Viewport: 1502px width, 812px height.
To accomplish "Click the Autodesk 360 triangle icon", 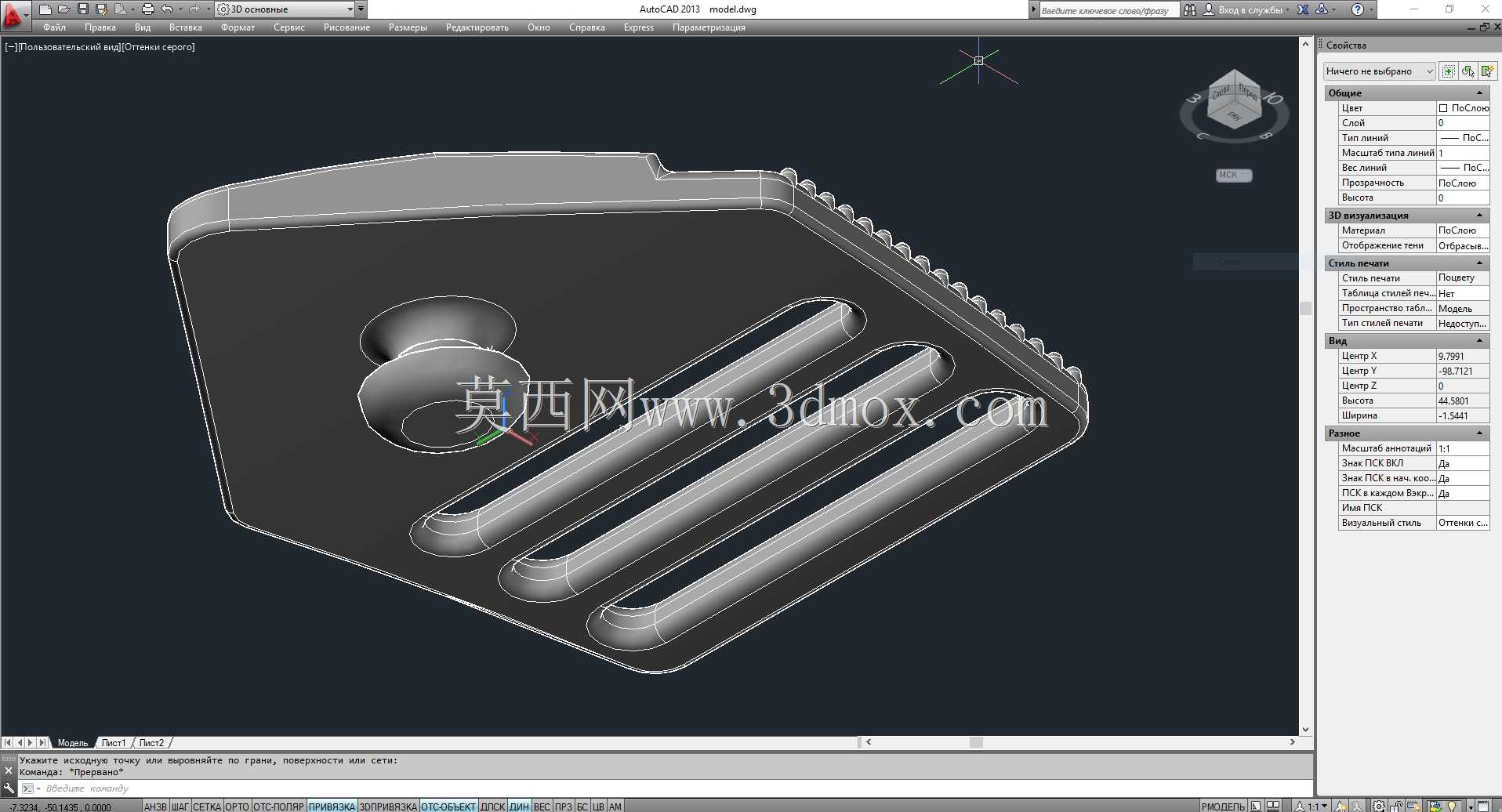I will tap(1322, 9).
